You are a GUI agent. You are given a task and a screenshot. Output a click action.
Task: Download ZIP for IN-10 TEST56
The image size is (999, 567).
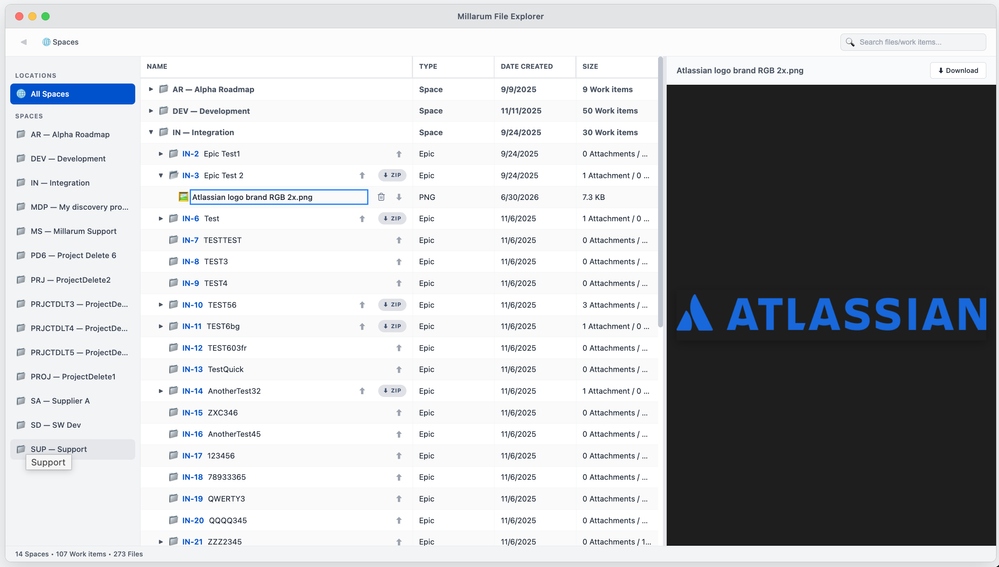point(392,305)
